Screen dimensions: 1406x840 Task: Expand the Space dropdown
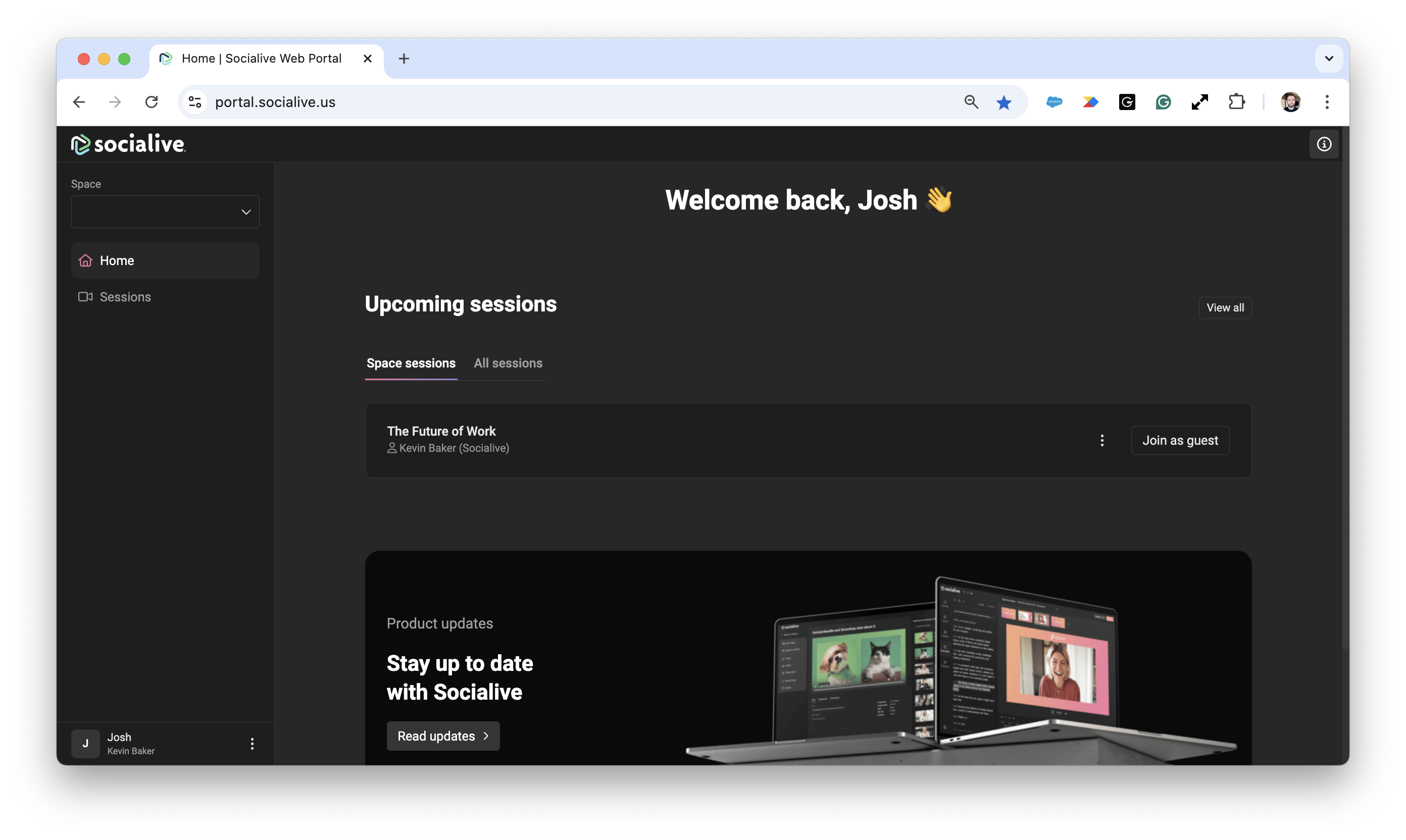click(x=165, y=212)
